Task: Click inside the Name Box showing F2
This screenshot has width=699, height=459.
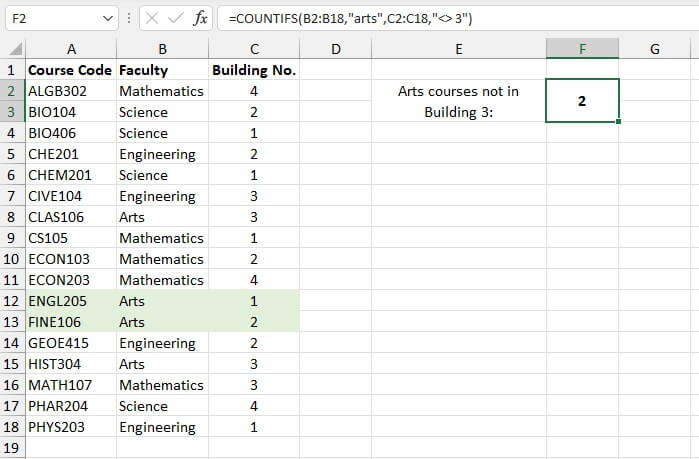Action: (x=52, y=19)
